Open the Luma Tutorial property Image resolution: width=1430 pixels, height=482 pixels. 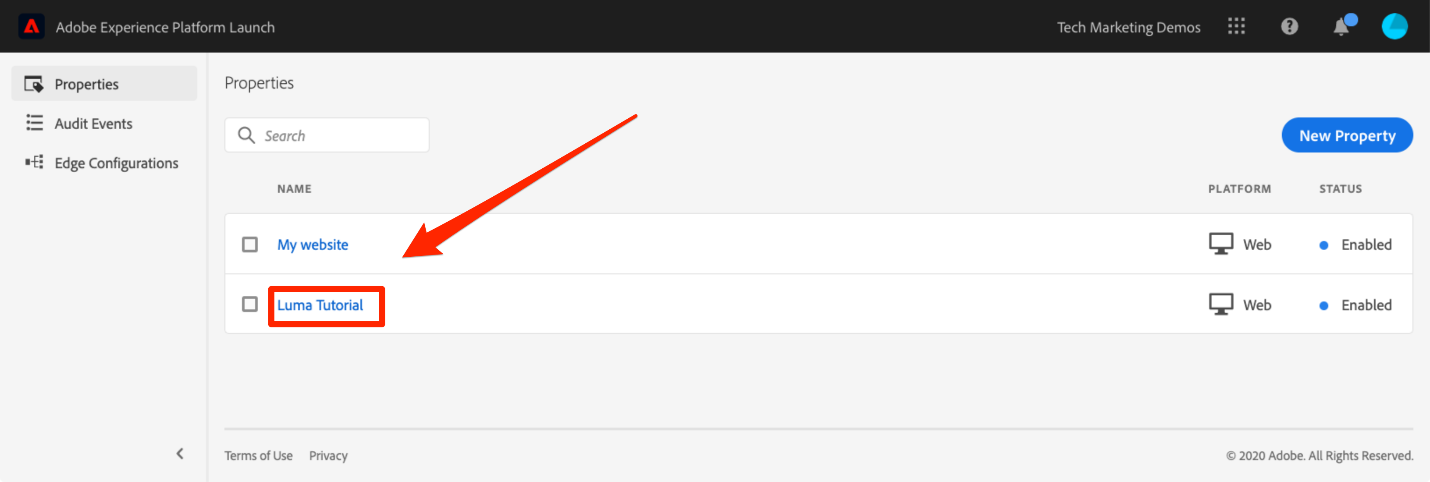coord(320,305)
